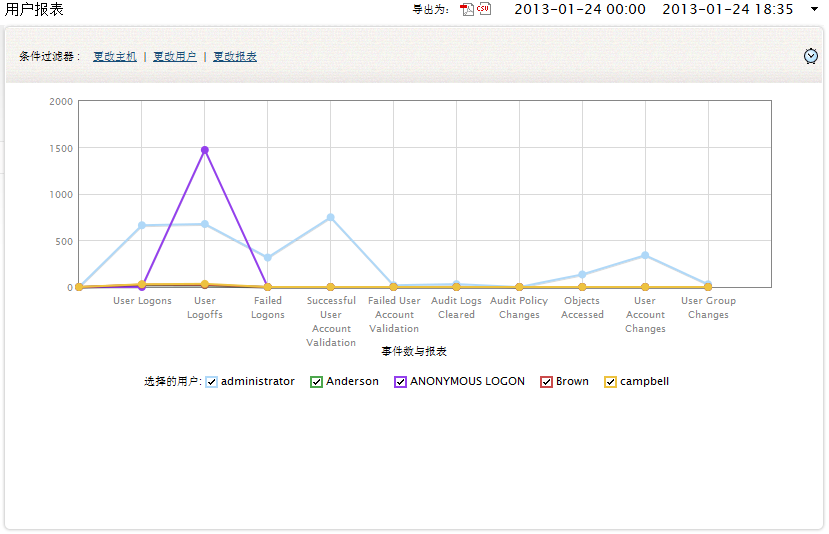
Task: Click 'User Group Changes' axis label
Action: pos(708,308)
